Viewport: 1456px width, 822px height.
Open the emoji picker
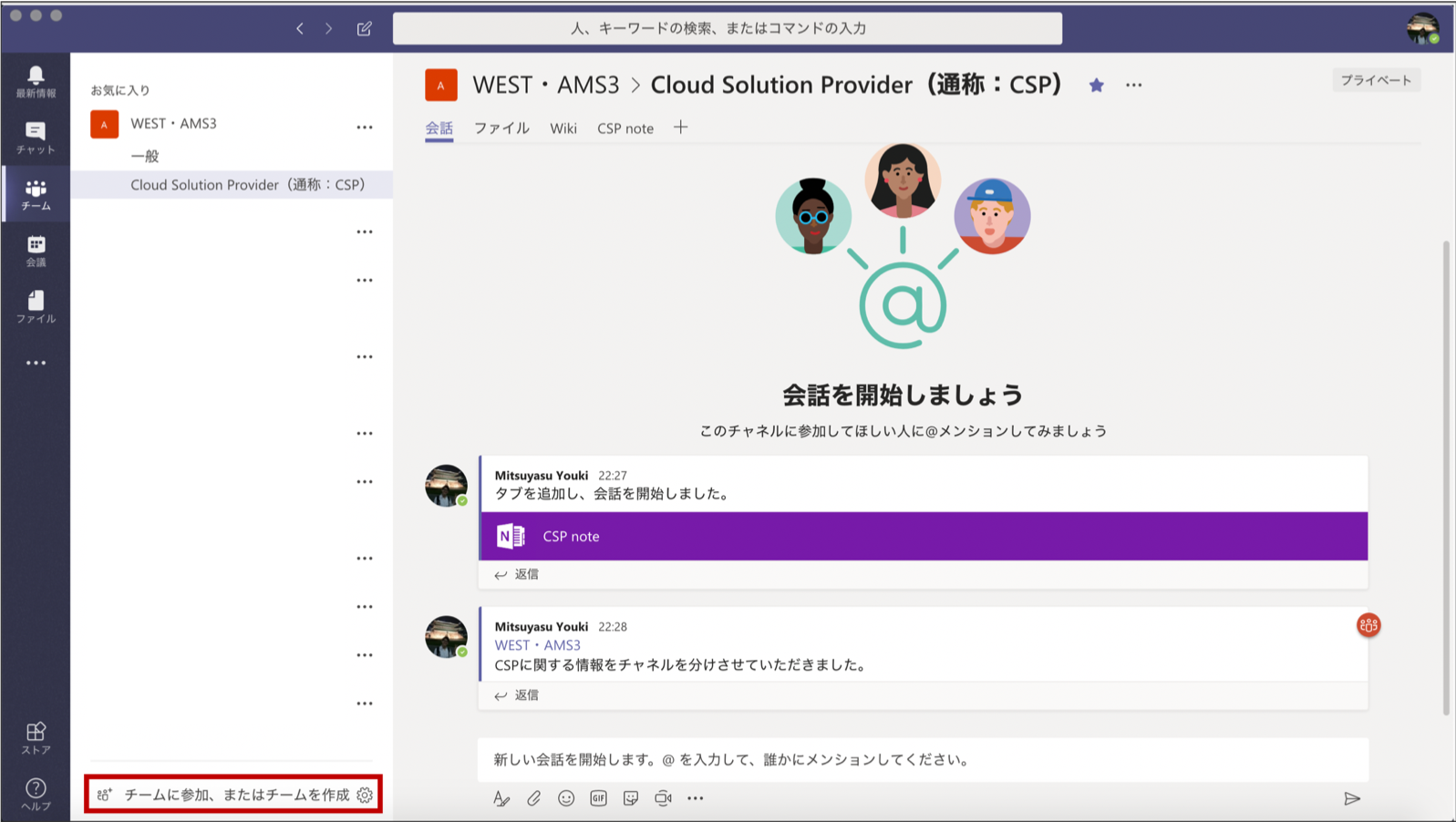(566, 798)
